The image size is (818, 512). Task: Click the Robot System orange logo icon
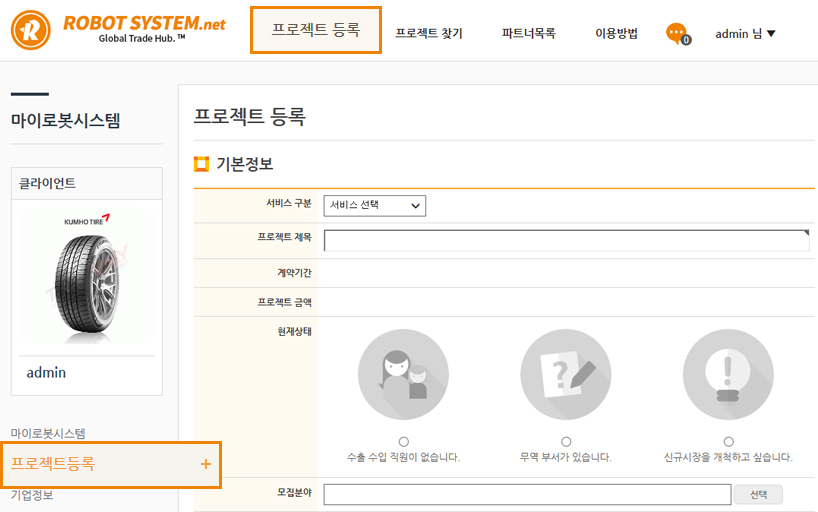(32, 31)
